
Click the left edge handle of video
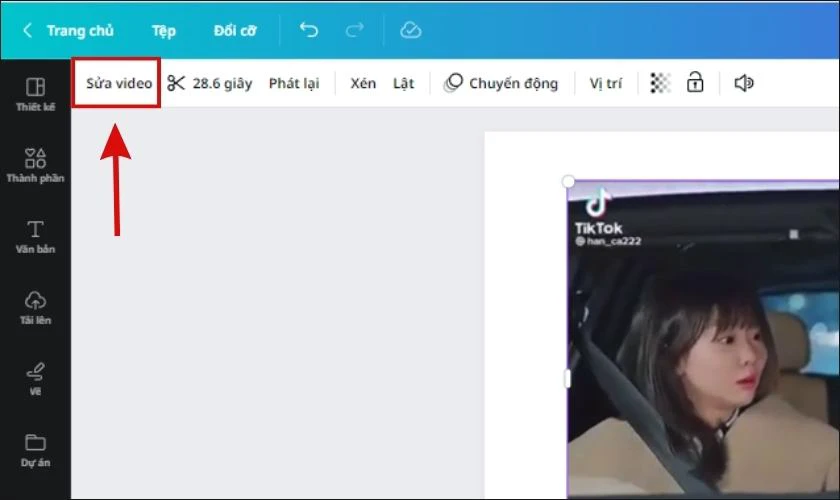(567, 378)
